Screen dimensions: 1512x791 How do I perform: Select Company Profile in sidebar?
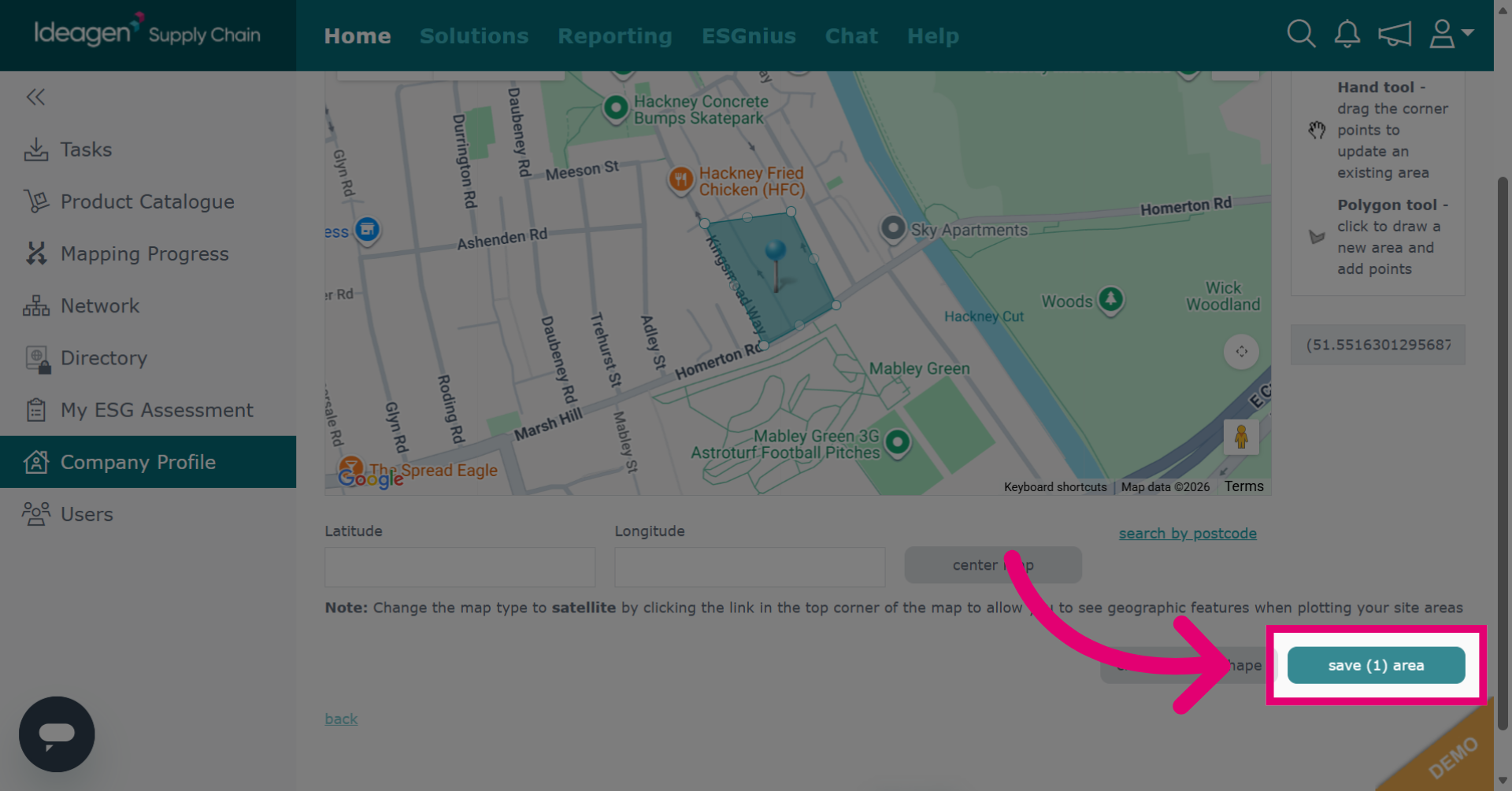click(x=148, y=462)
